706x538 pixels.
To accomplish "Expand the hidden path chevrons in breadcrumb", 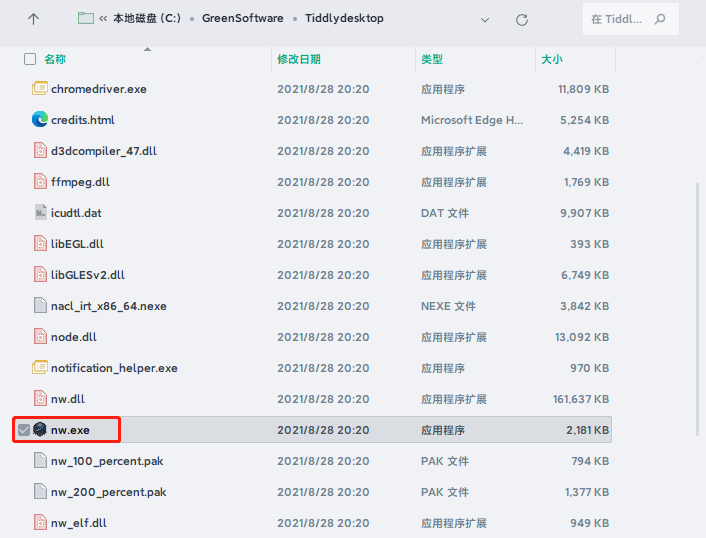I will click(x=103, y=18).
